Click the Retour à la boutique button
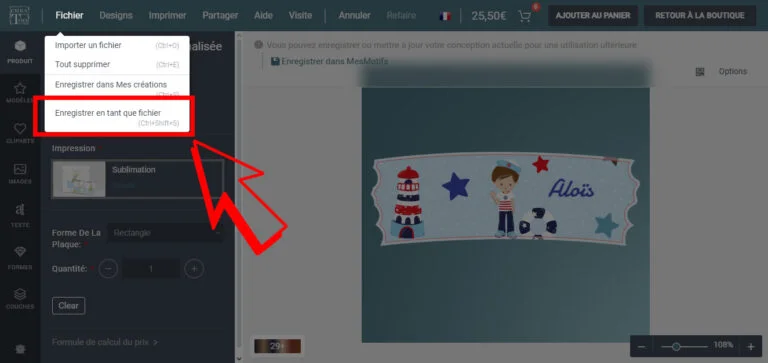The image size is (768, 363). tap(700, 16)
